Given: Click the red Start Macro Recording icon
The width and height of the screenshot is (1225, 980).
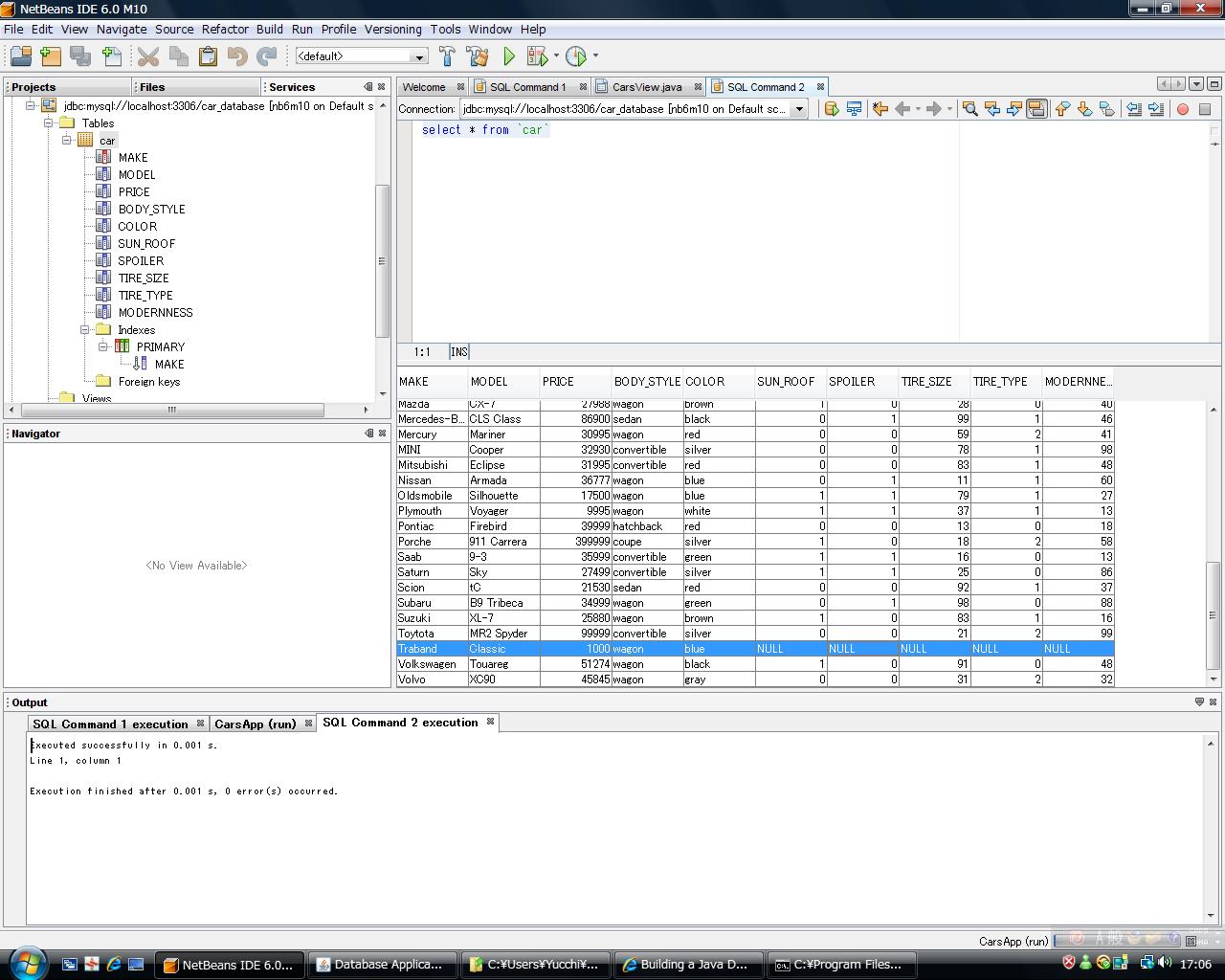Looking at the screenshot, I should (1183, 109).
